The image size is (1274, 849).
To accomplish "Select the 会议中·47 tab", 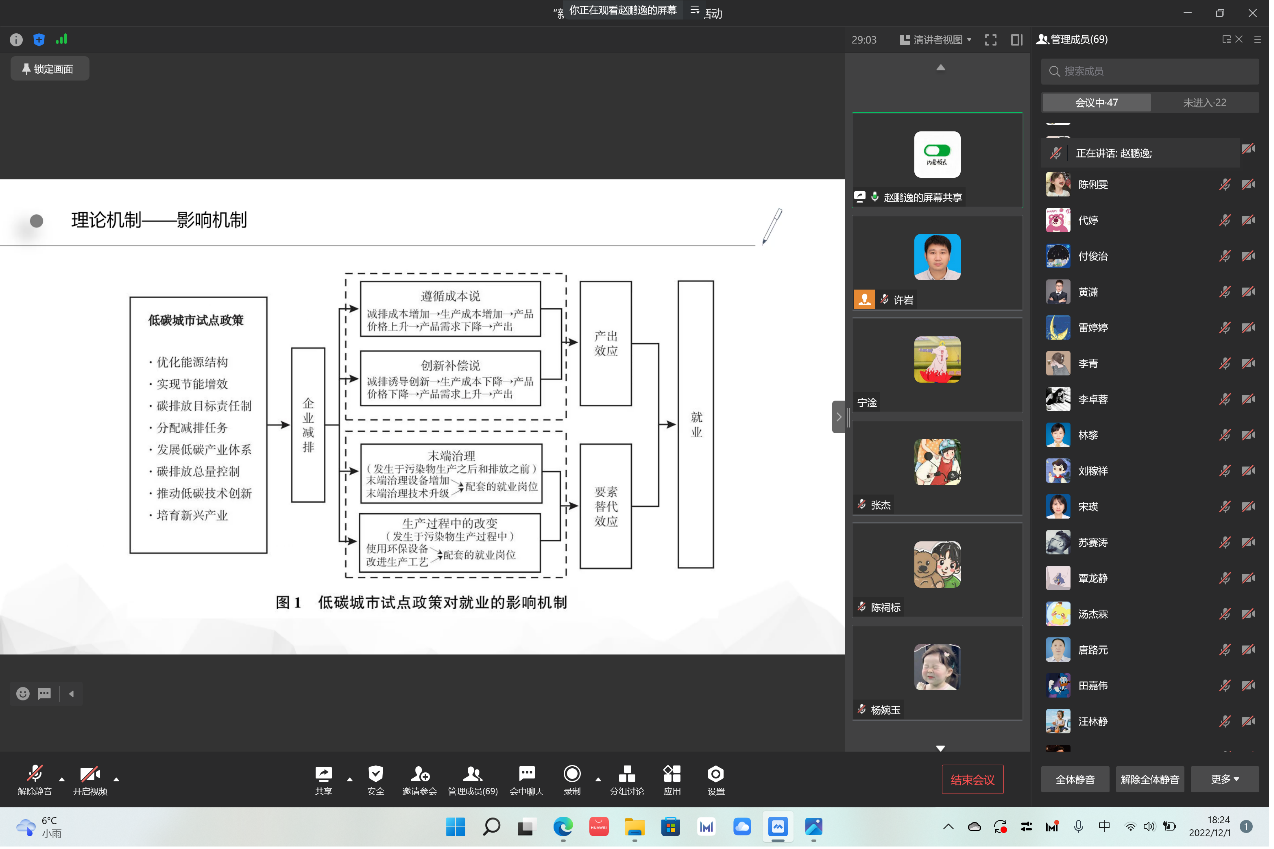I will point(1096,103).
